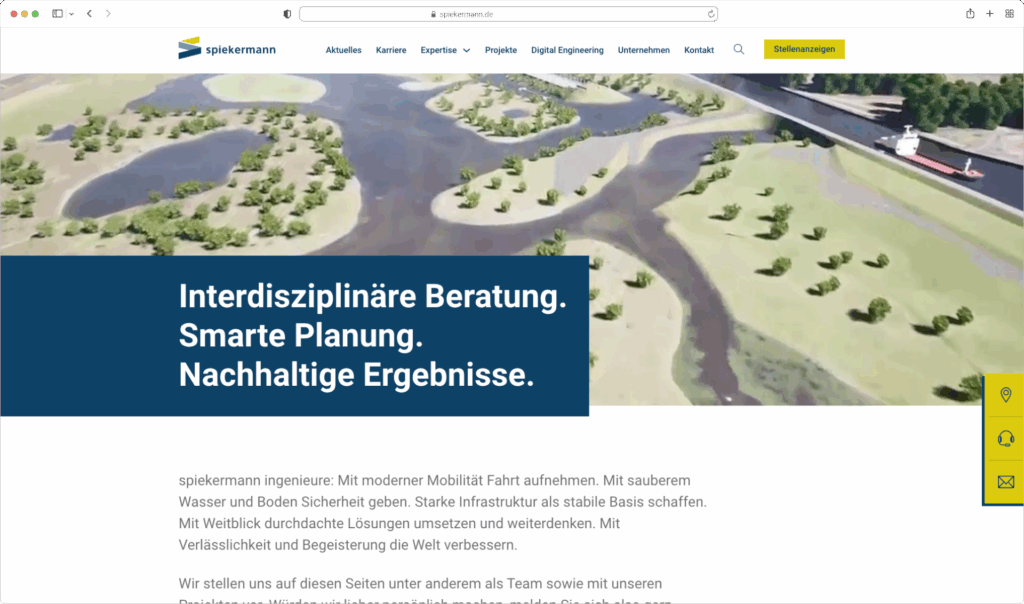Click the privacy shield icon
This screenshot has width=1024, height=604.
click(288, 14)
